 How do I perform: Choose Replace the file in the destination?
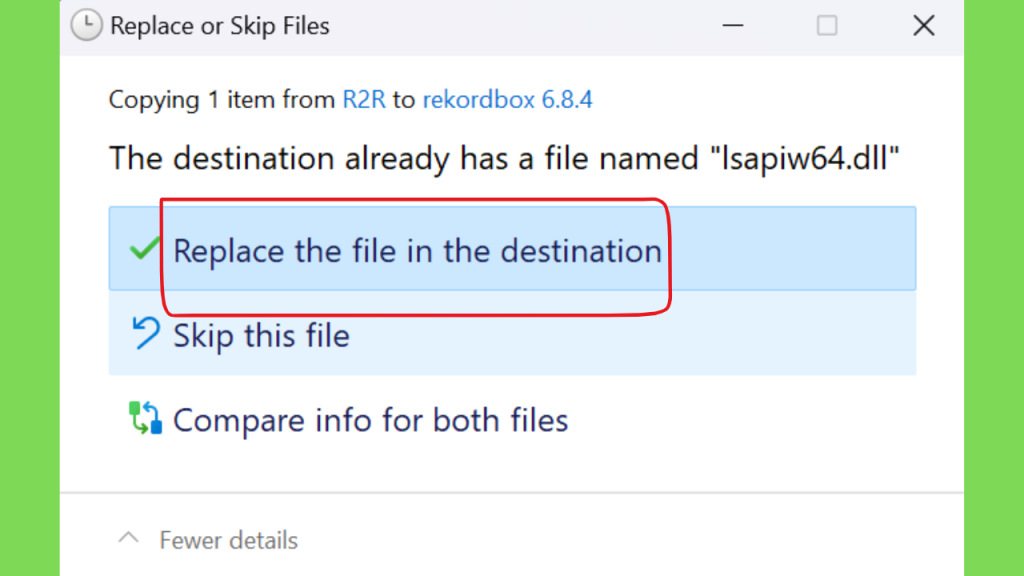pos(512,249)
